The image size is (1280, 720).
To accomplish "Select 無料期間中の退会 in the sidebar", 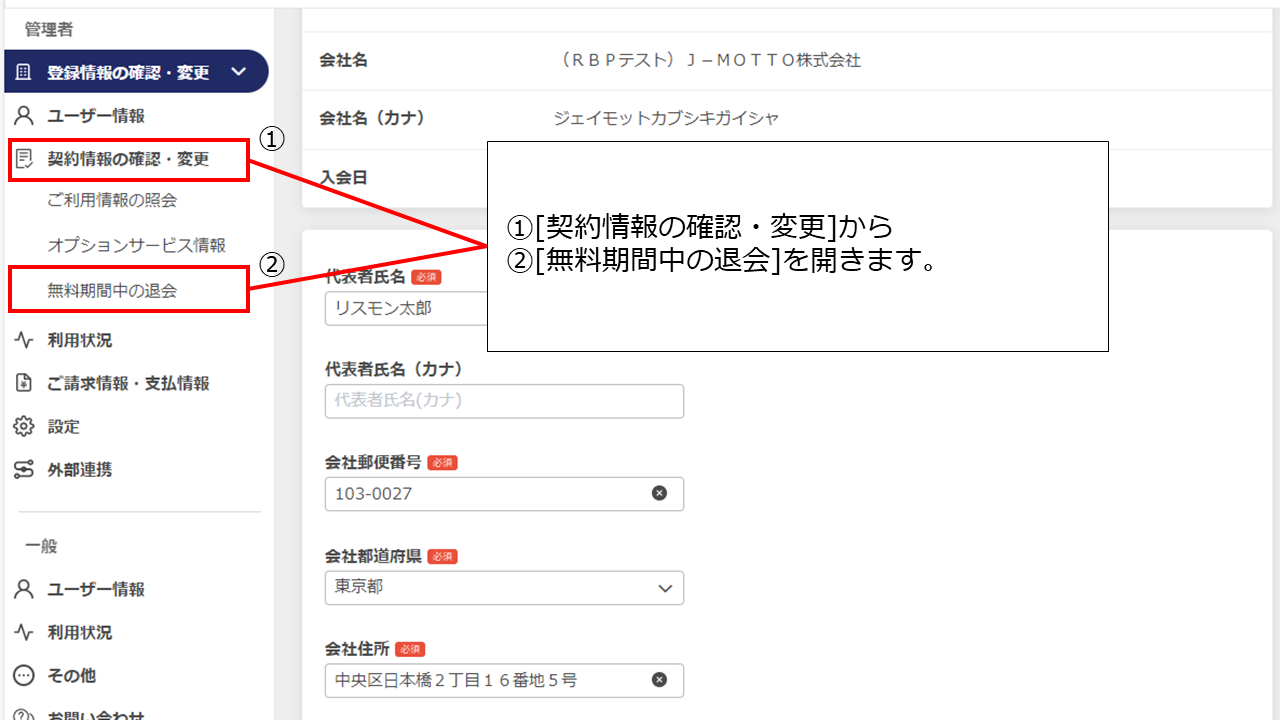I will [x=112, y=291].
